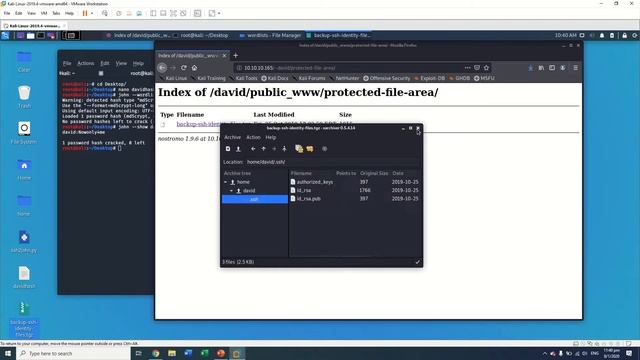Open Kali Training bookmark
The width and height of the screenshot is (640, 360).
click(x=209, y=78)
